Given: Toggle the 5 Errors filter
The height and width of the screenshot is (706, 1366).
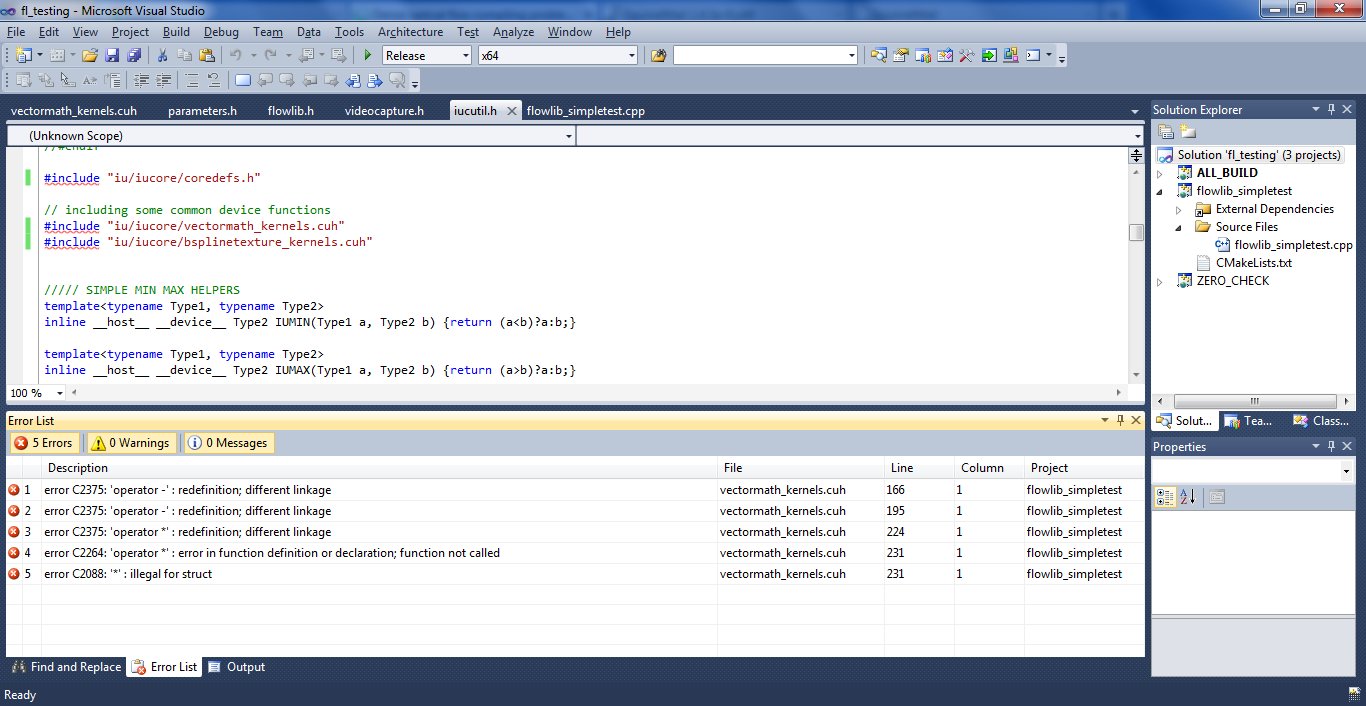Looking at the screenshot, I should coord(43,443).
